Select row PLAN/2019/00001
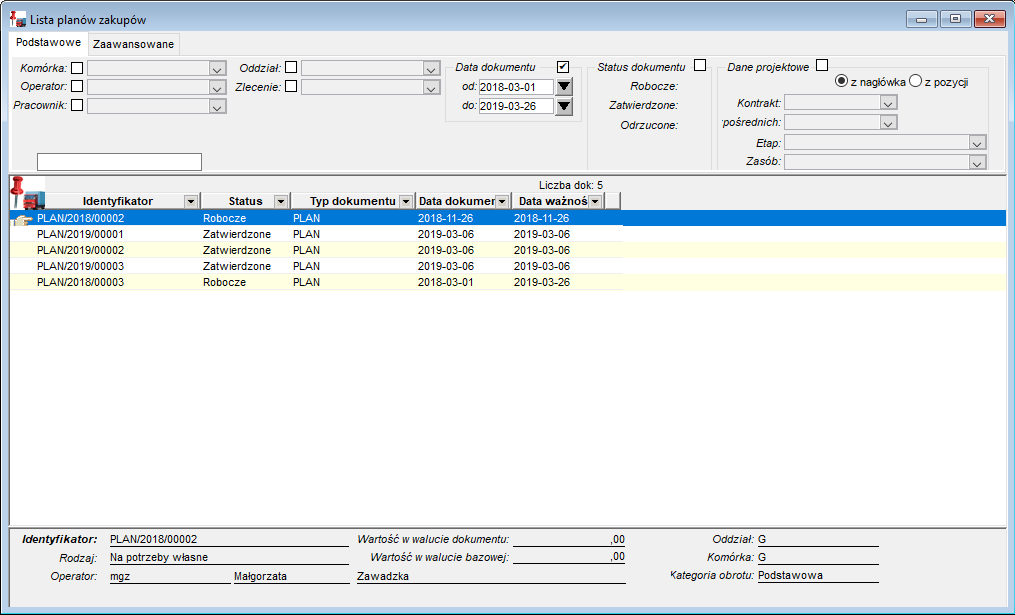 (x=508, y=234)
